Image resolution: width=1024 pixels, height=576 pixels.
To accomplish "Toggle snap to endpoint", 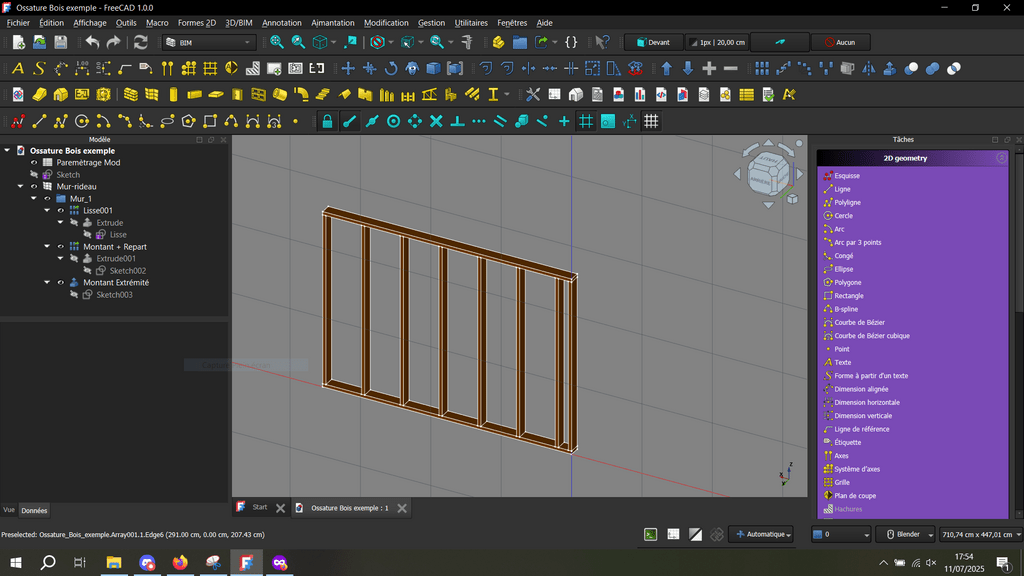I will [x=350, y=121].
